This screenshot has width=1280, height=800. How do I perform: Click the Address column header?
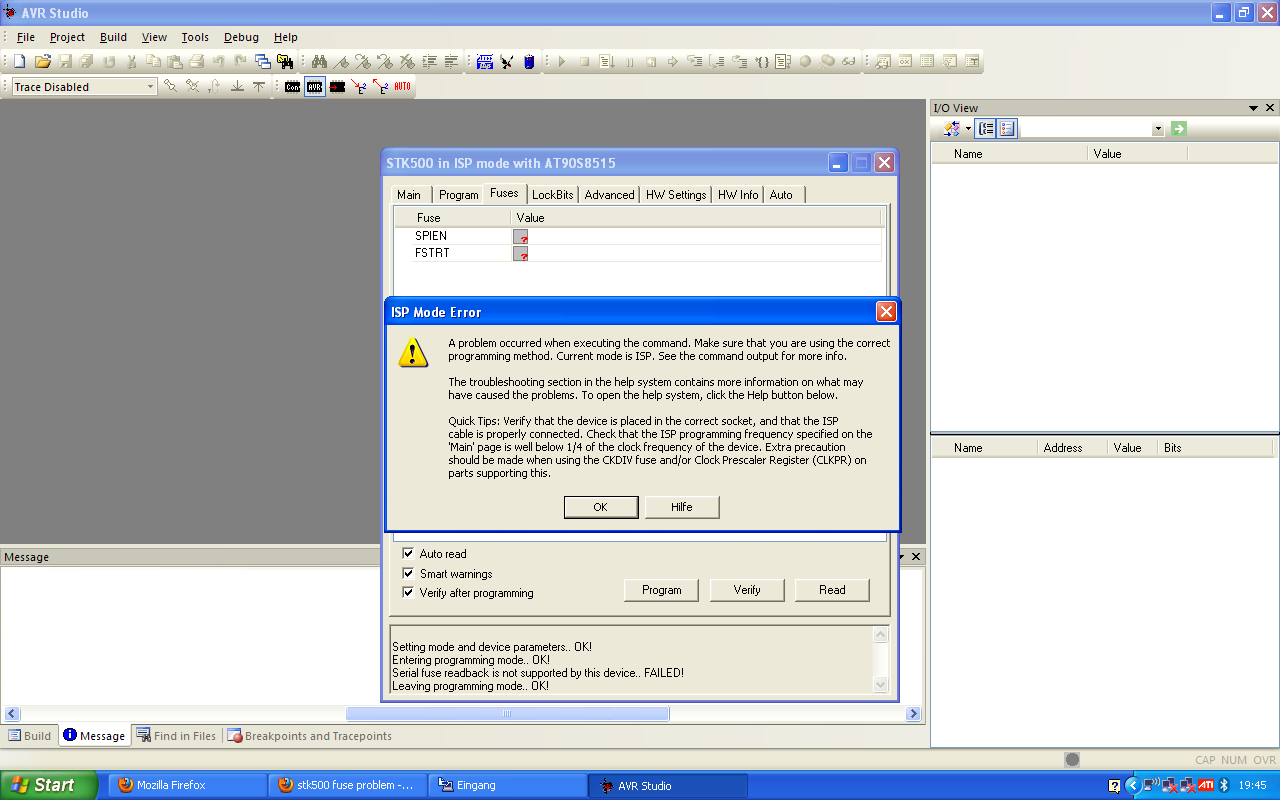(1072, 448)
